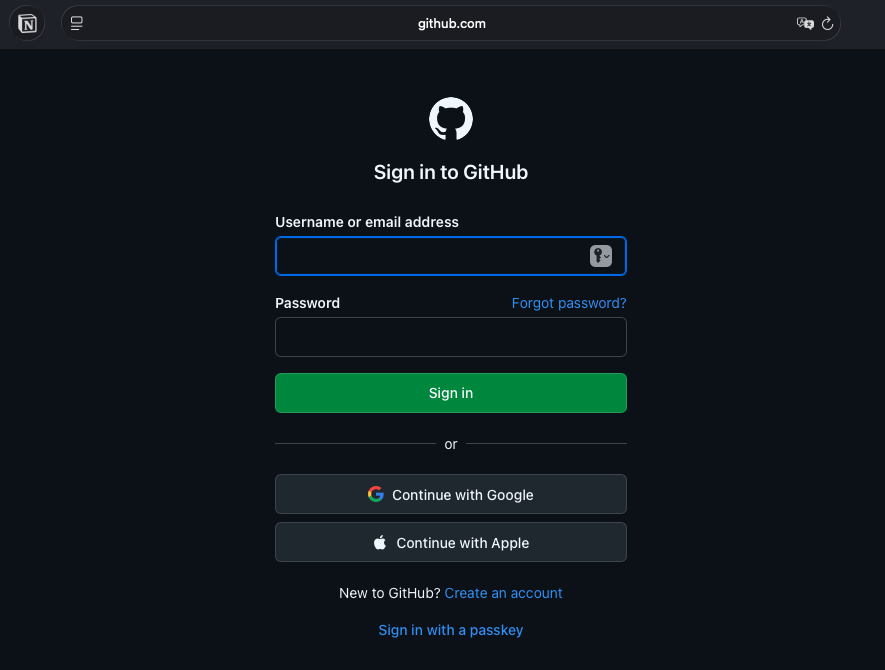Click the GitHub Octocat logo

pos(451,119)
